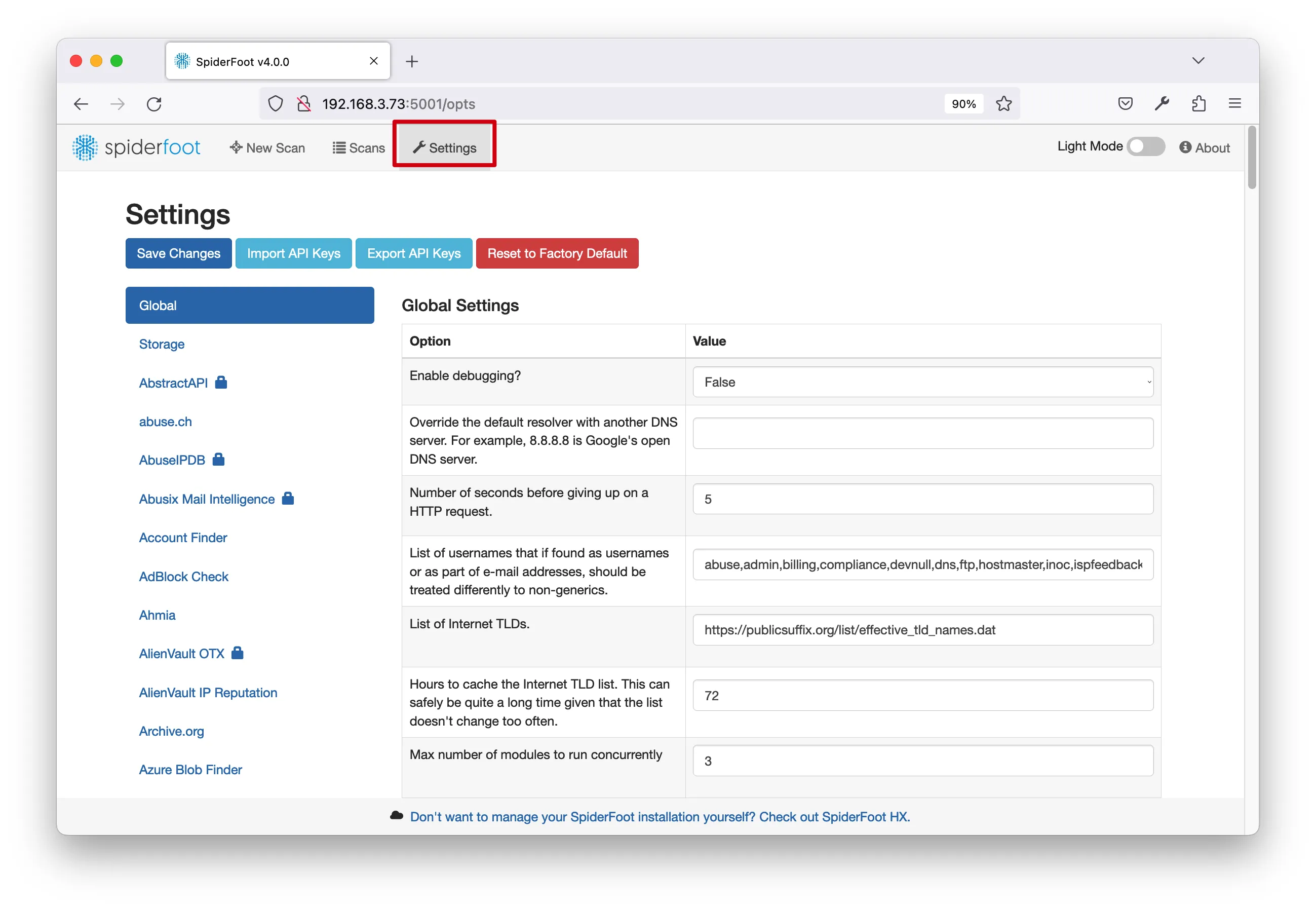Image resolution: width=1316 pixels, height=910 pixels.
Task: Click the insecure connection padlock icon
Action: tap(304, 104)
